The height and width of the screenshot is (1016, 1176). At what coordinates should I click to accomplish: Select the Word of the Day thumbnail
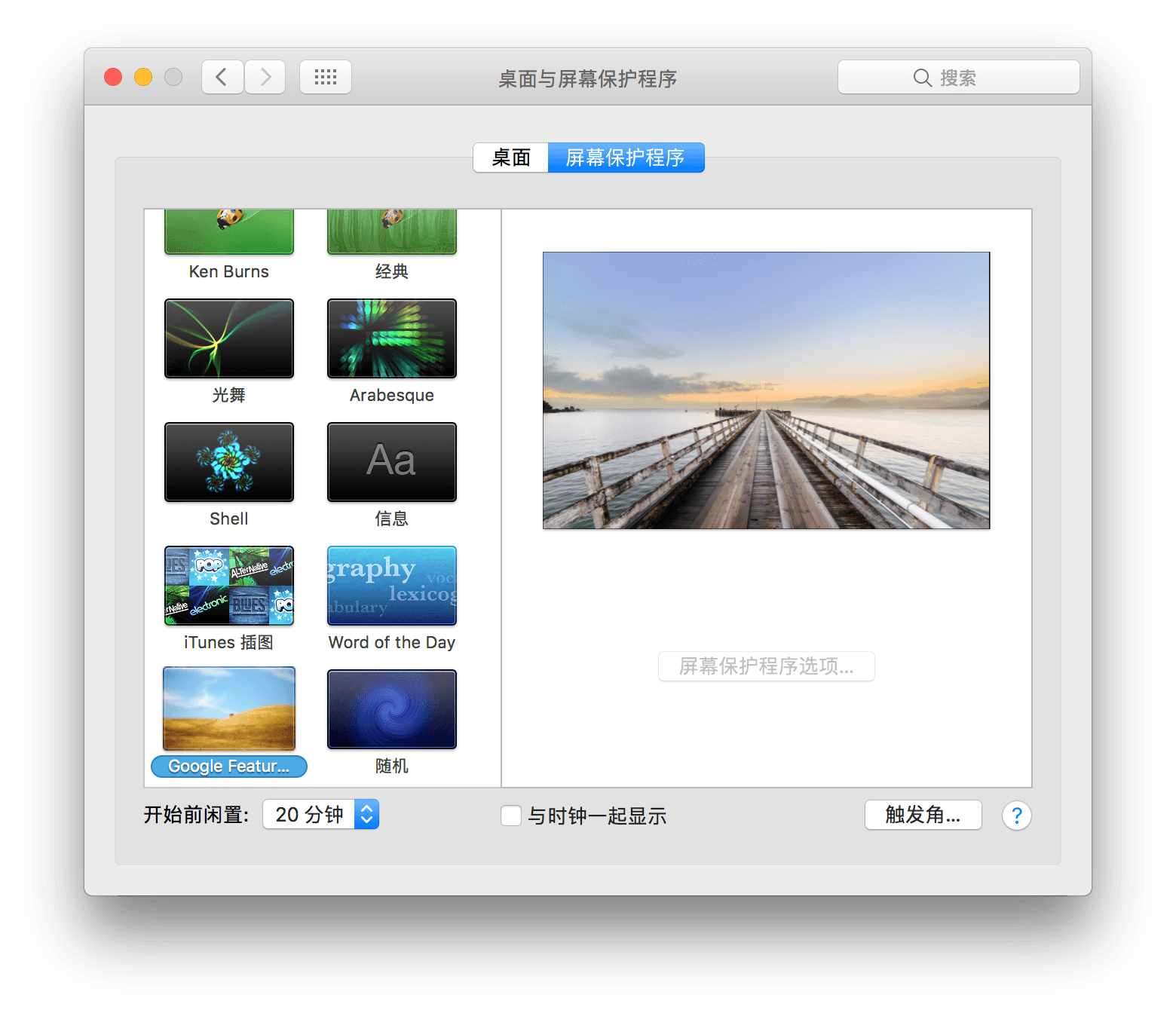click(392, 586)
